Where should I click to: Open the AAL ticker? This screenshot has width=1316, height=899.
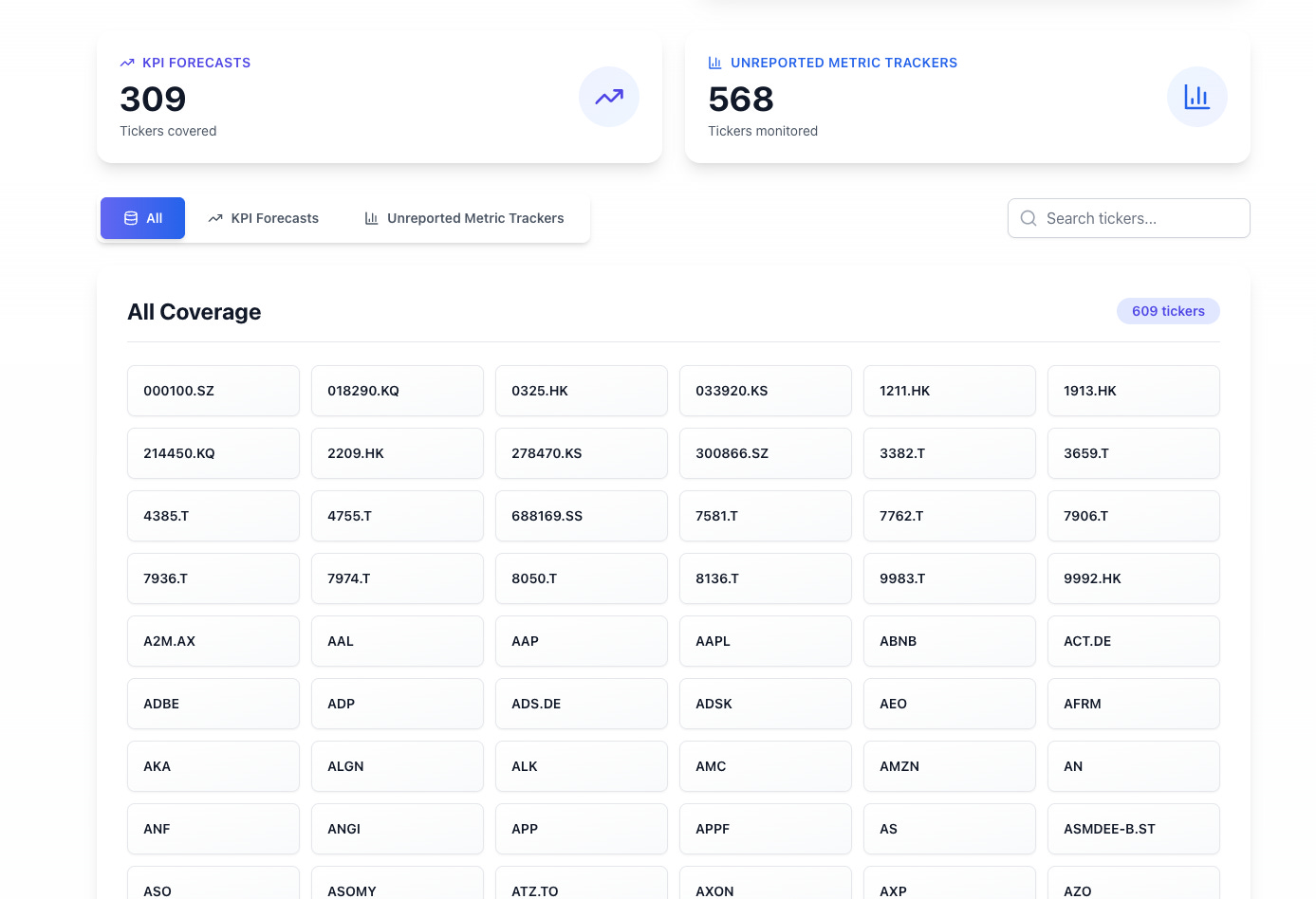(x=398, y=641)
